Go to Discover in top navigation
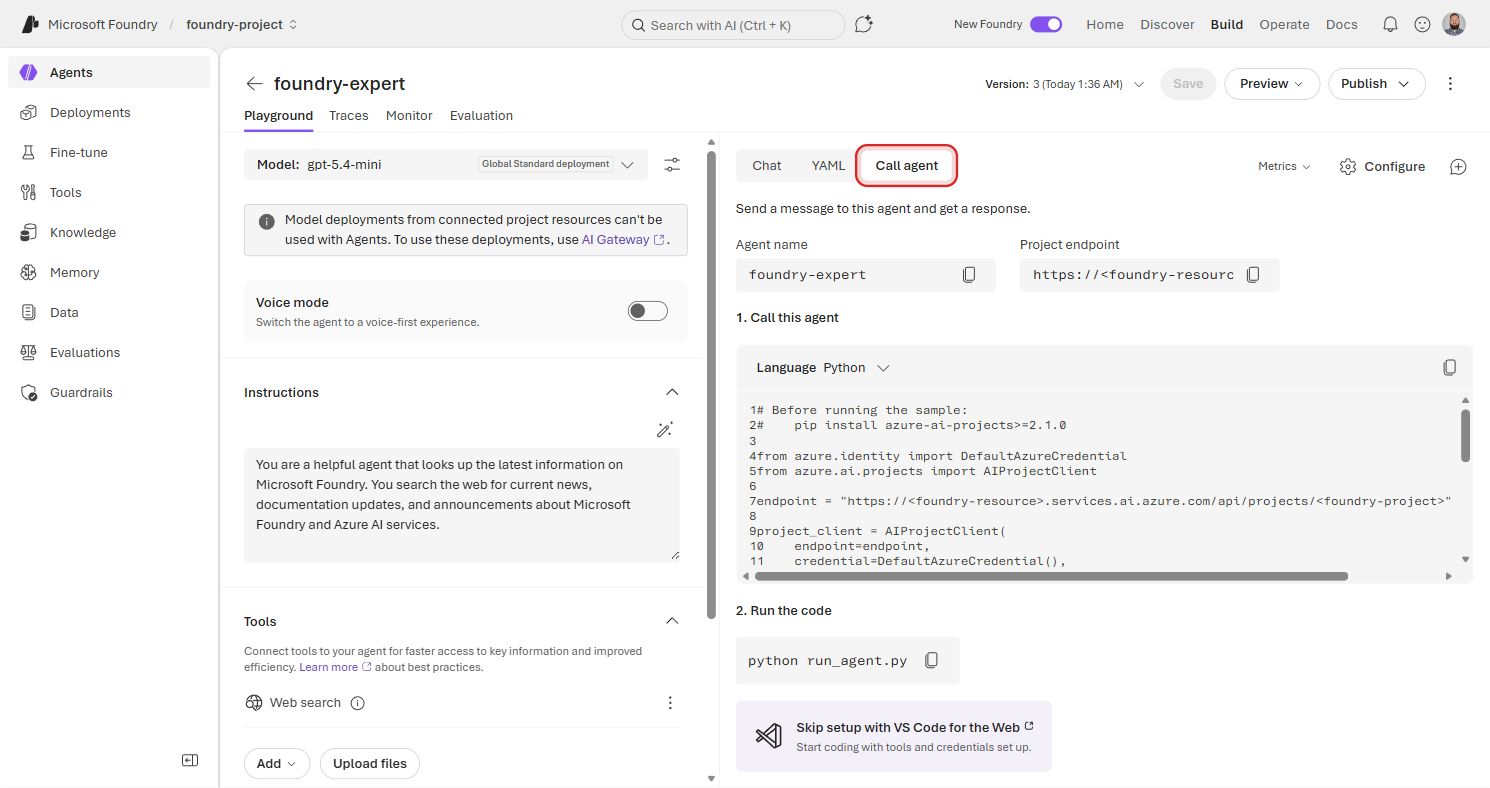The height and width of the screenshot is (788, 1490). point(1167,24)
